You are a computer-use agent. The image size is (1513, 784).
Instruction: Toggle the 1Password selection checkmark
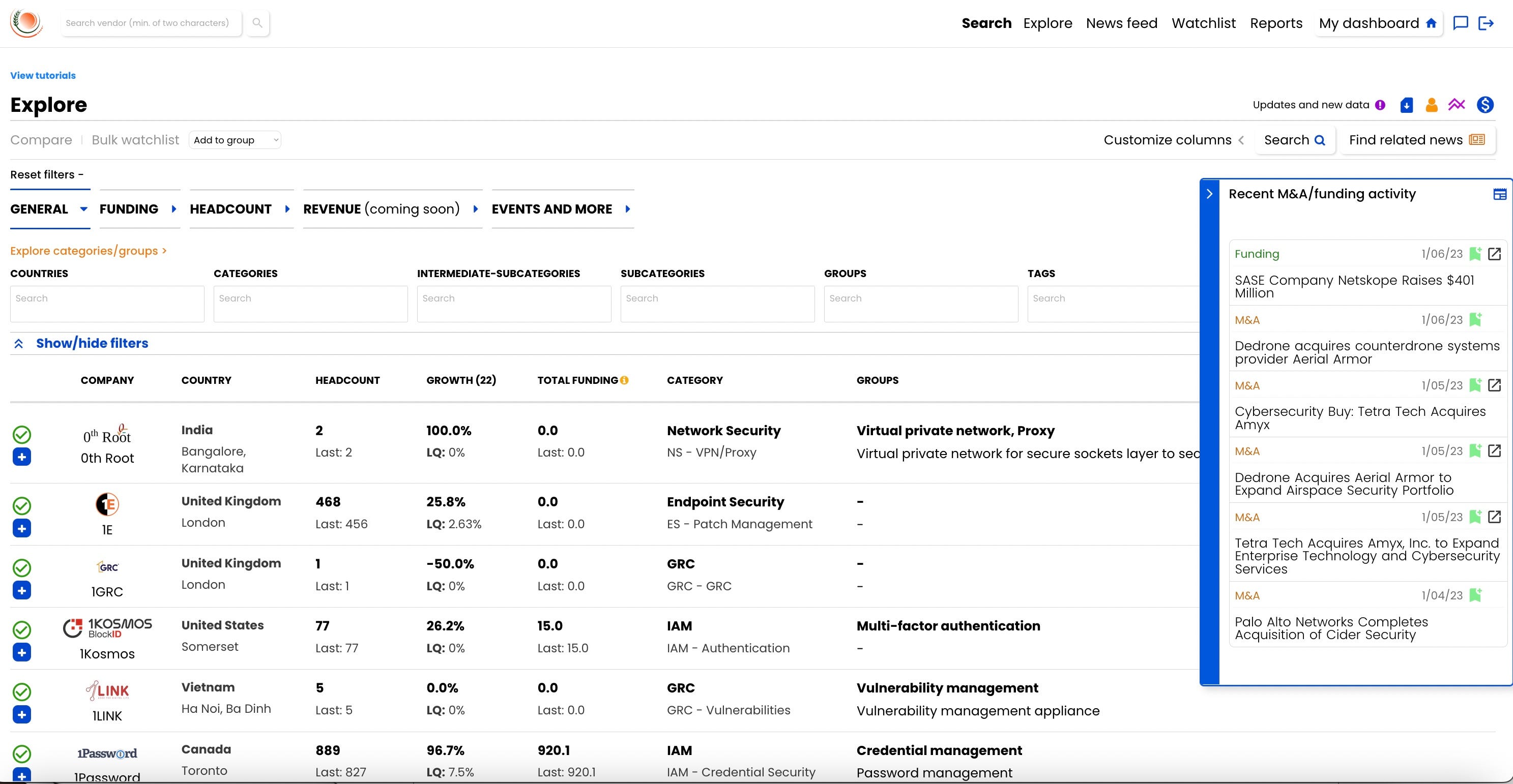point(22,753)
